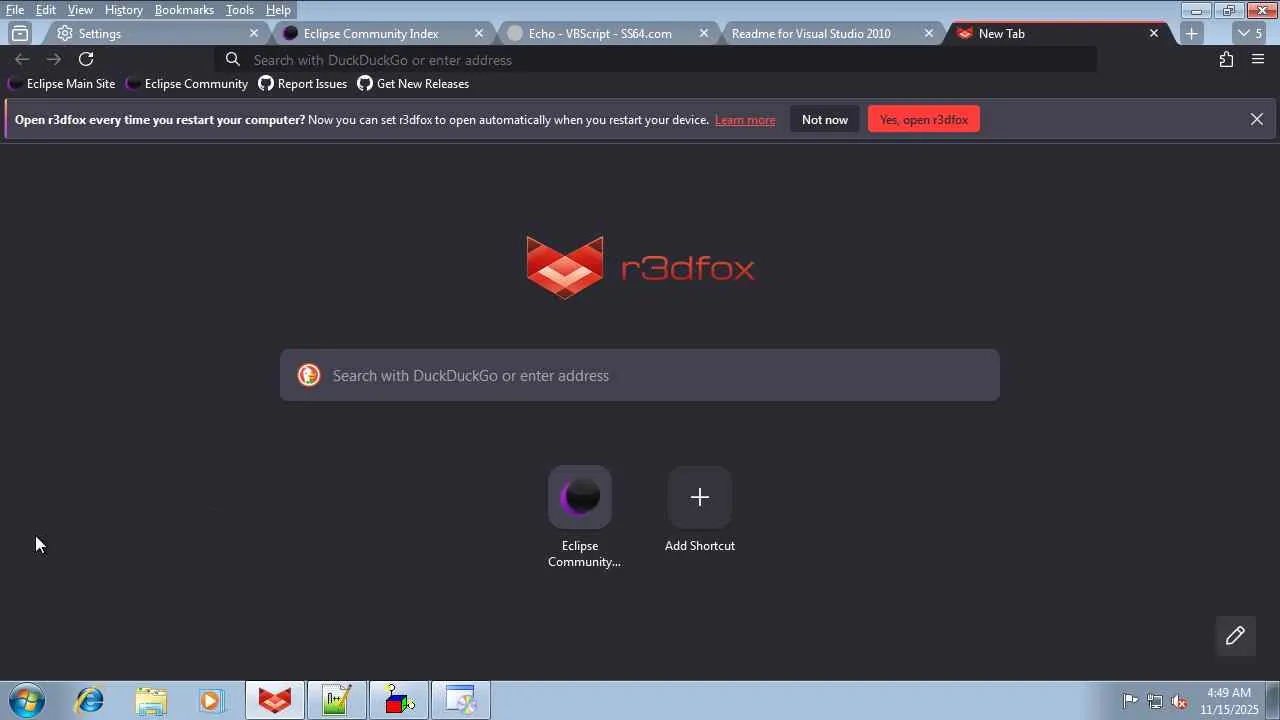Screen dimensions: 1280x720
Task: Open the Edit menu
Action: click(x=46, y=10)
